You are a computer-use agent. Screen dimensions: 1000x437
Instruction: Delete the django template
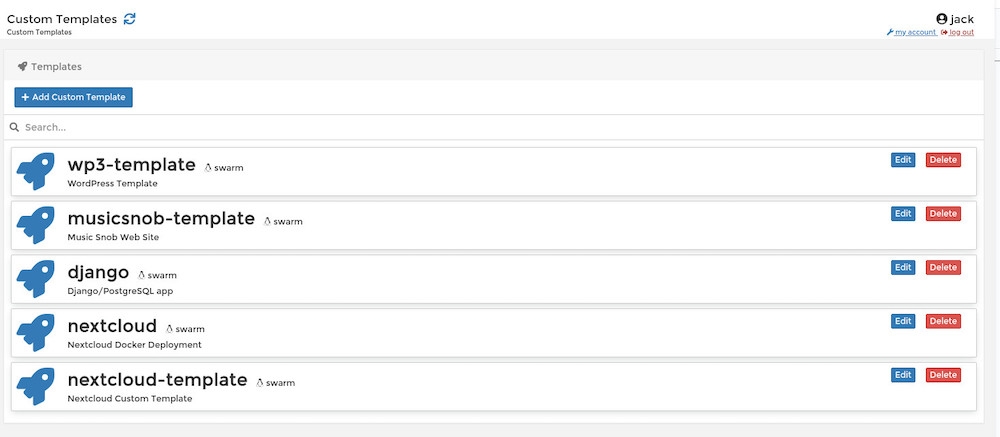point(943,267)
